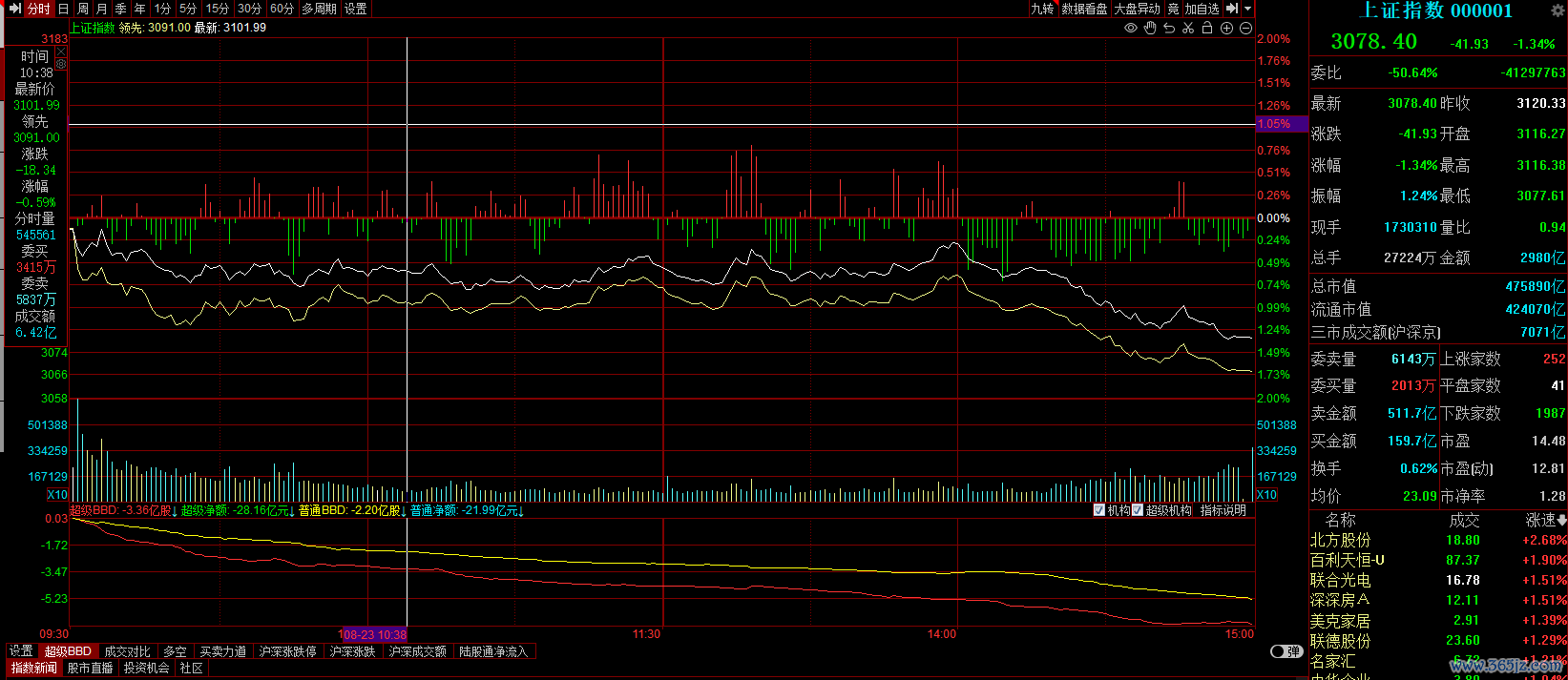Click the 名称 column header

click(x=1341, y=520)
